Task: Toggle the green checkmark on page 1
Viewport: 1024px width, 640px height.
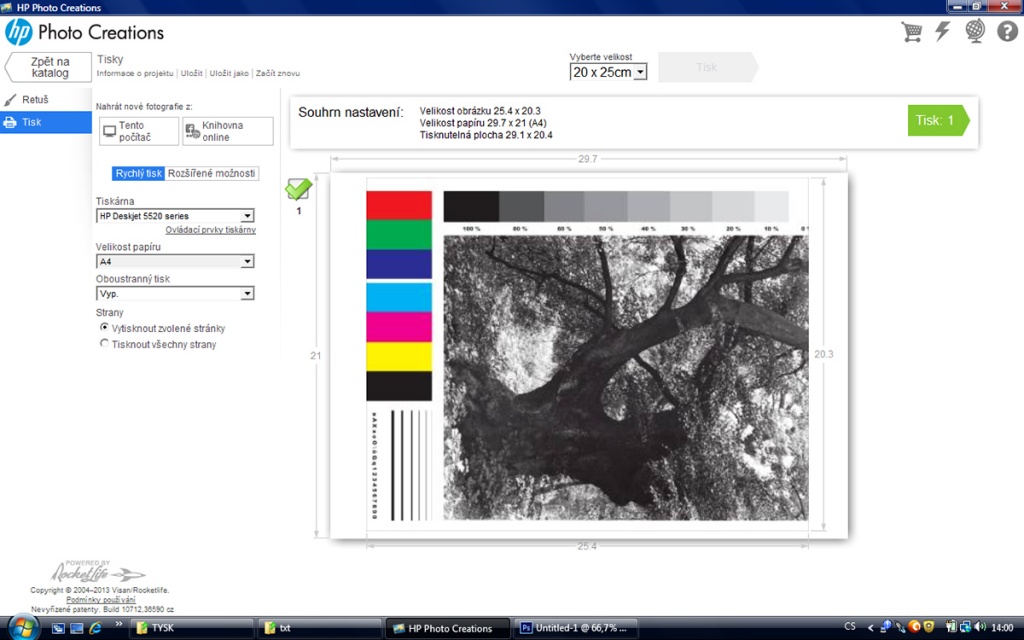Action: click(x=298, y=189)
